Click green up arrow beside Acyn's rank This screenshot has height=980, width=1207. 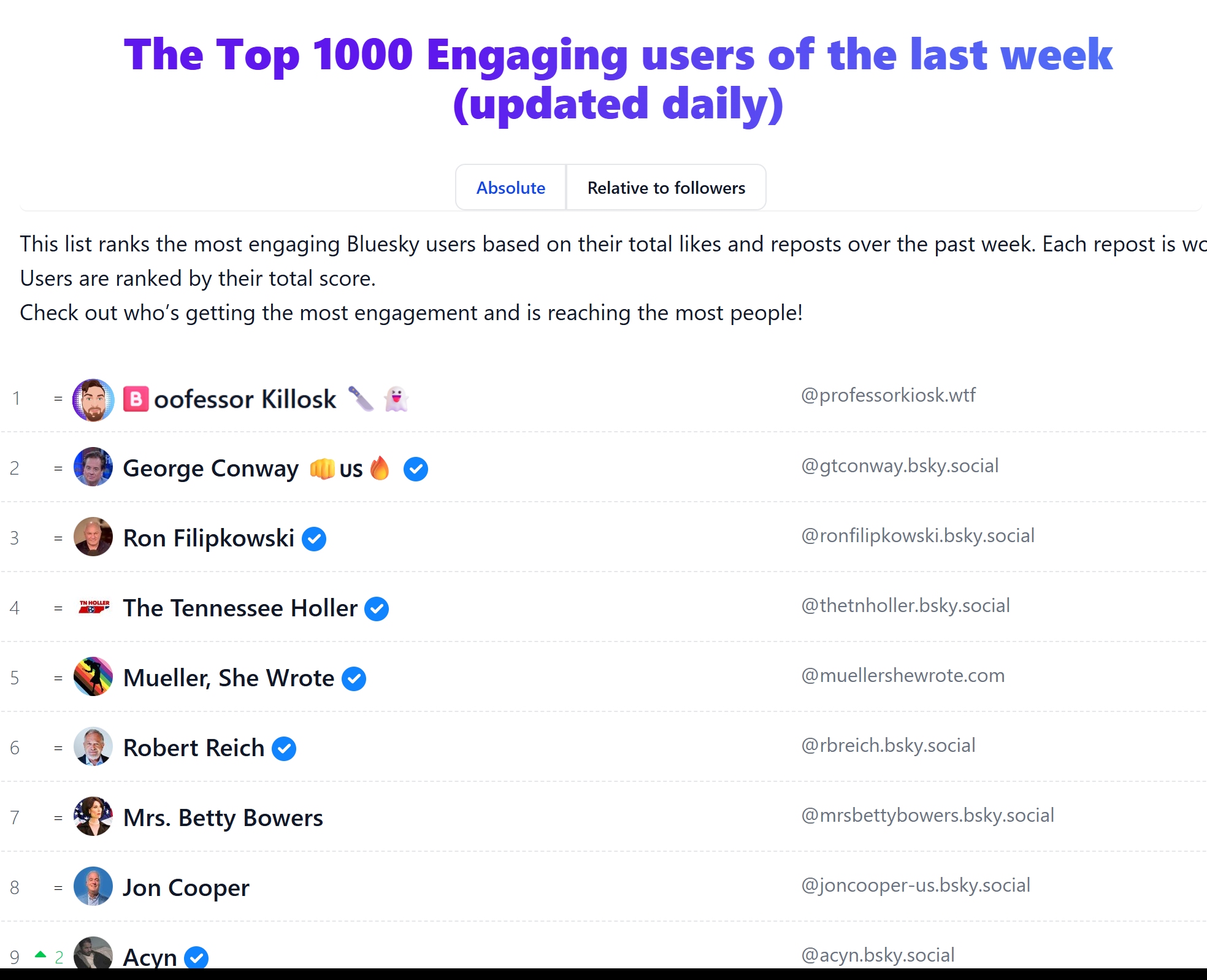[40, 954]
